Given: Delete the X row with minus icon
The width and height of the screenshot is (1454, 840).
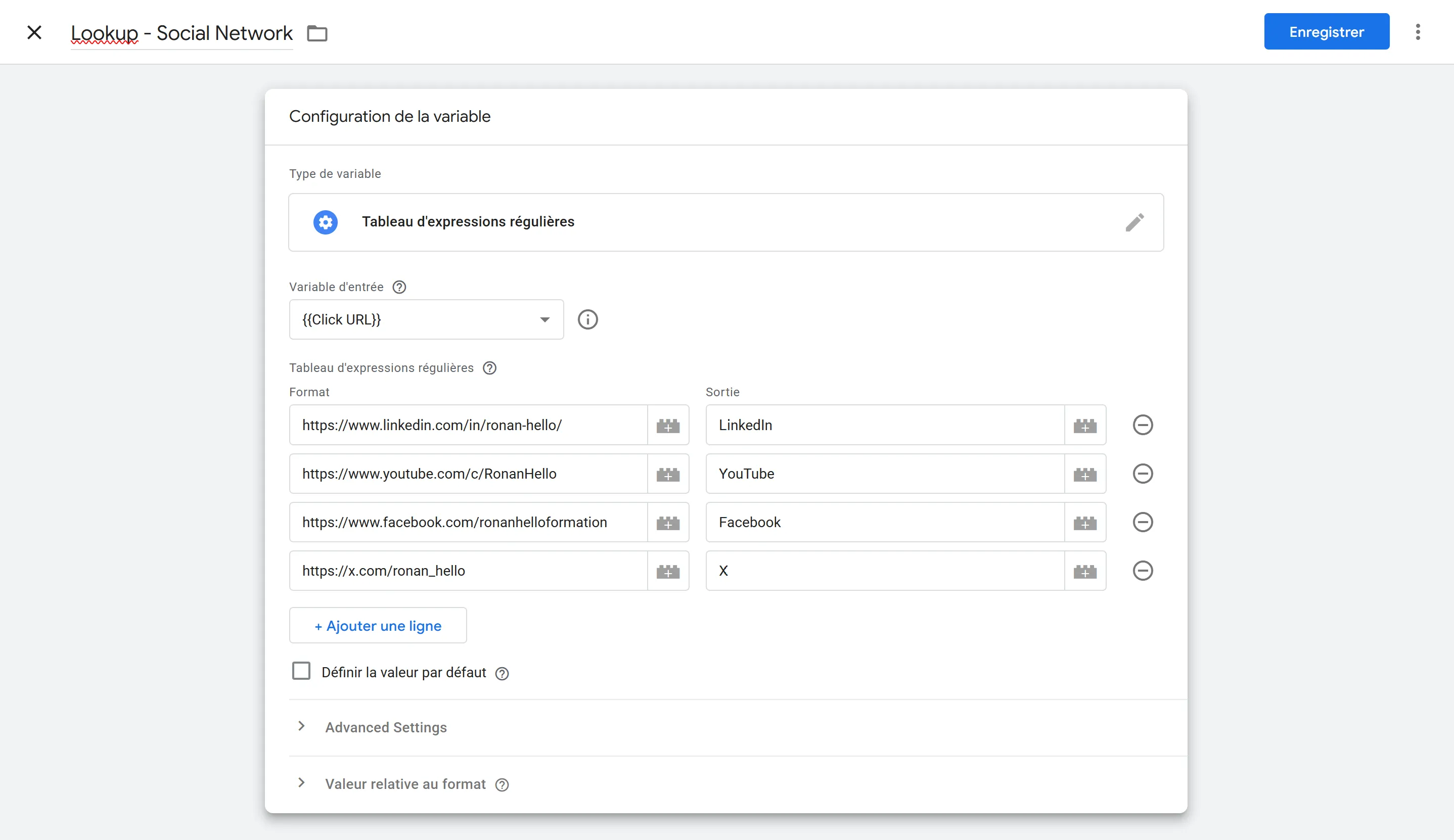Looking at the screenshot, I should click(x=1142, y=571).
